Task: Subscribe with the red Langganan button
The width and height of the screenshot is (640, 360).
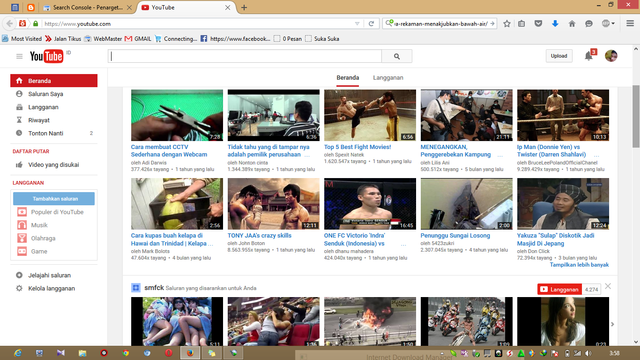Action: click(x=560, y=289)
